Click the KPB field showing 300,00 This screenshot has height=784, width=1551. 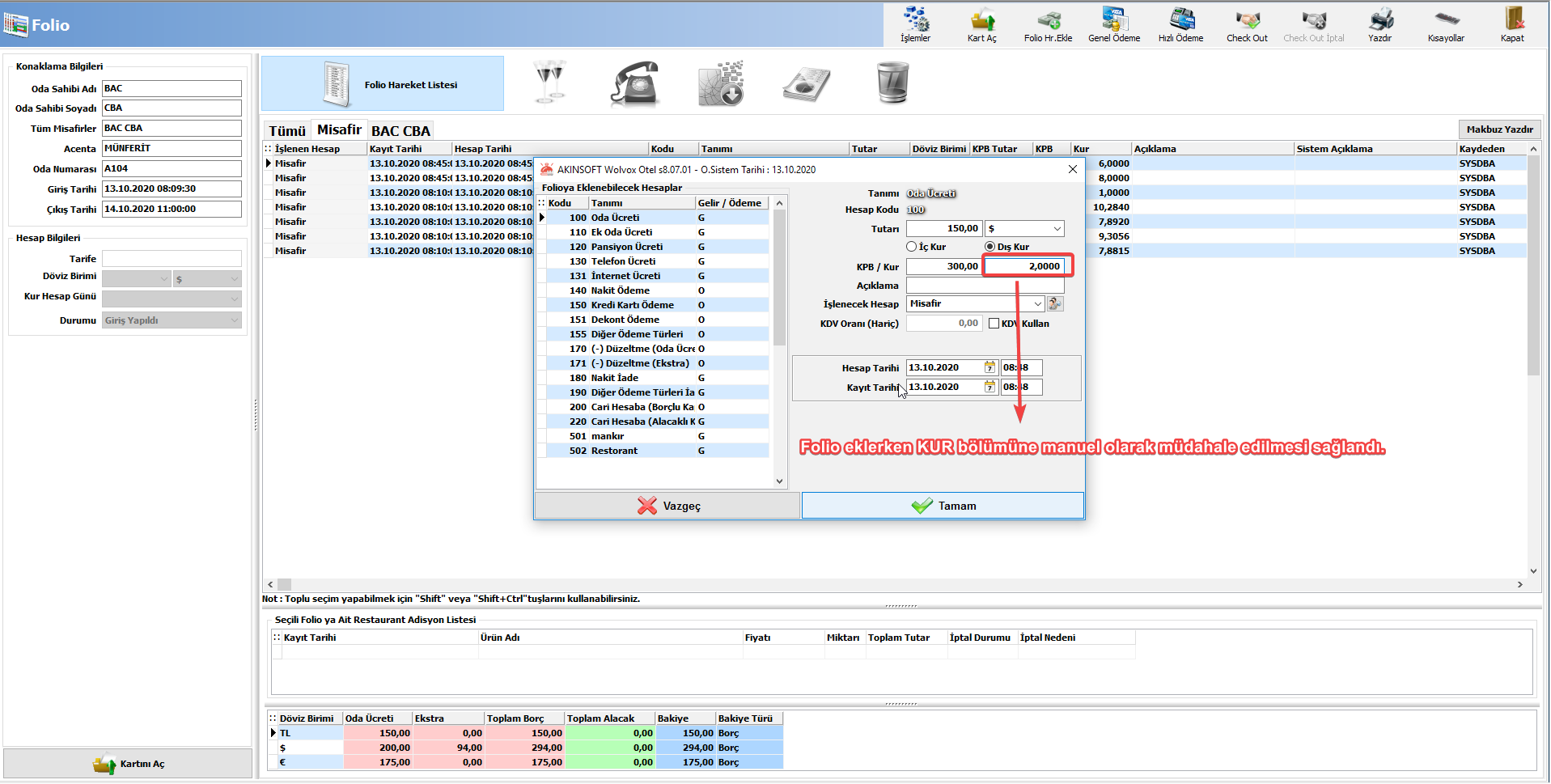pyautogui.click(x=944, y=266)
